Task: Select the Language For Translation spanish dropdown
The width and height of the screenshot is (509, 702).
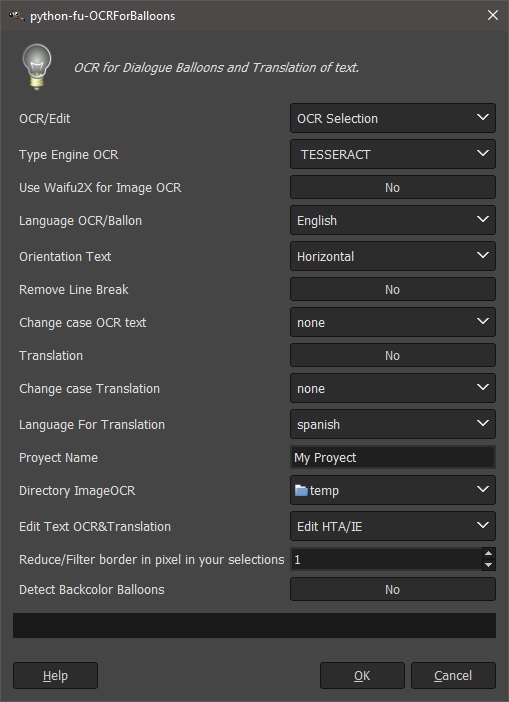Action: click(x=393, y=424)
